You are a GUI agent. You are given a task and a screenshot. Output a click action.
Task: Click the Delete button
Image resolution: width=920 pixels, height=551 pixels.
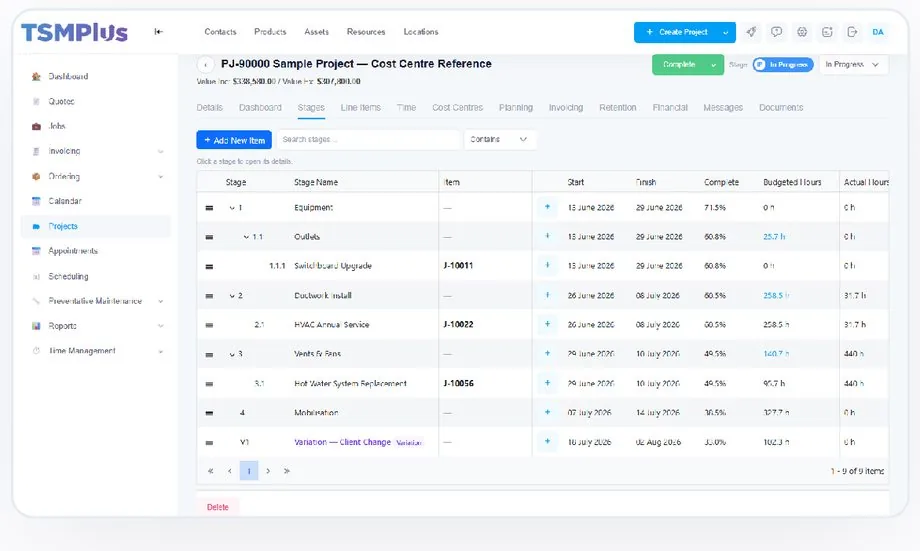[x=218, y=507]
